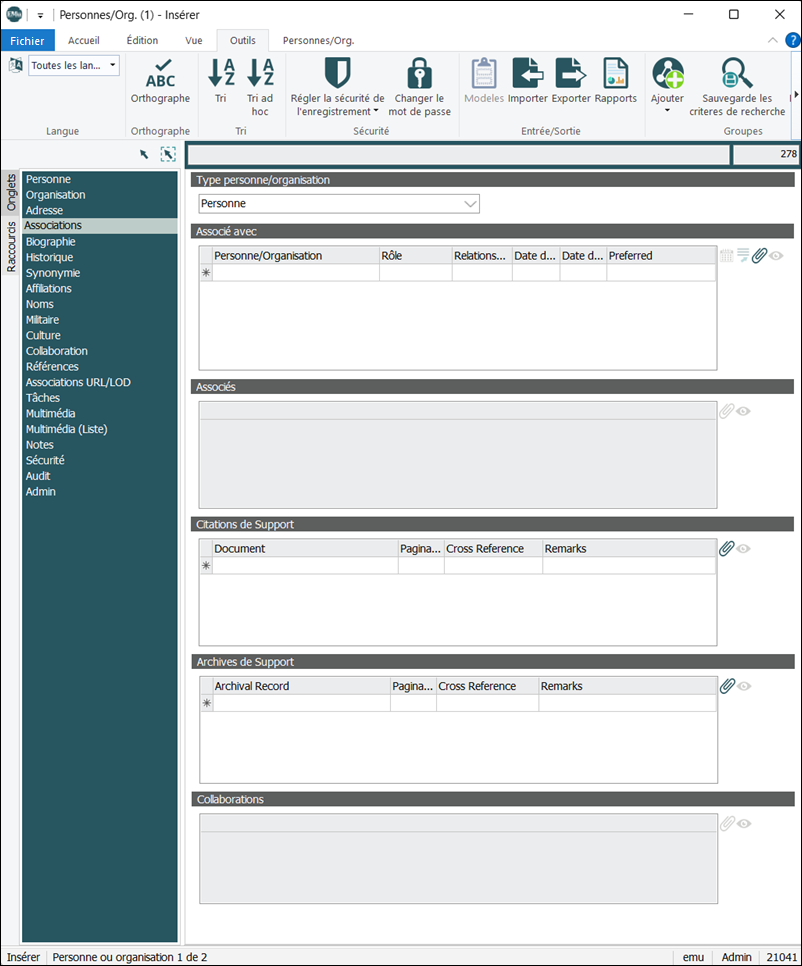Click the eye icon beside the Collaborations box
The height and width of the screenshot is (966, 802).
(744, 824)
